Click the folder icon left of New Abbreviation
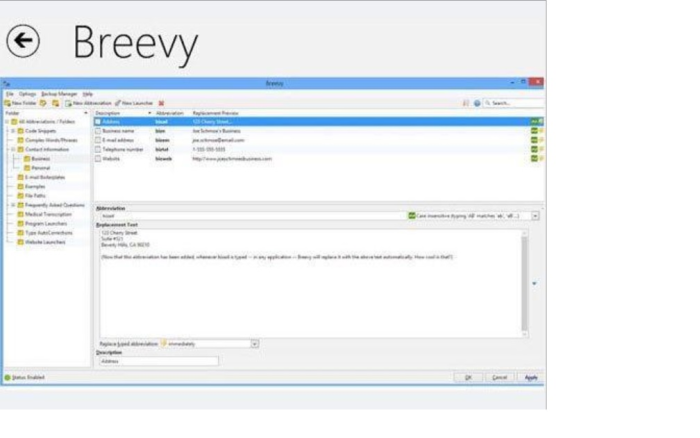Viewport: 700px width, 438px height. pyautogui.click(x=55, y=103)
